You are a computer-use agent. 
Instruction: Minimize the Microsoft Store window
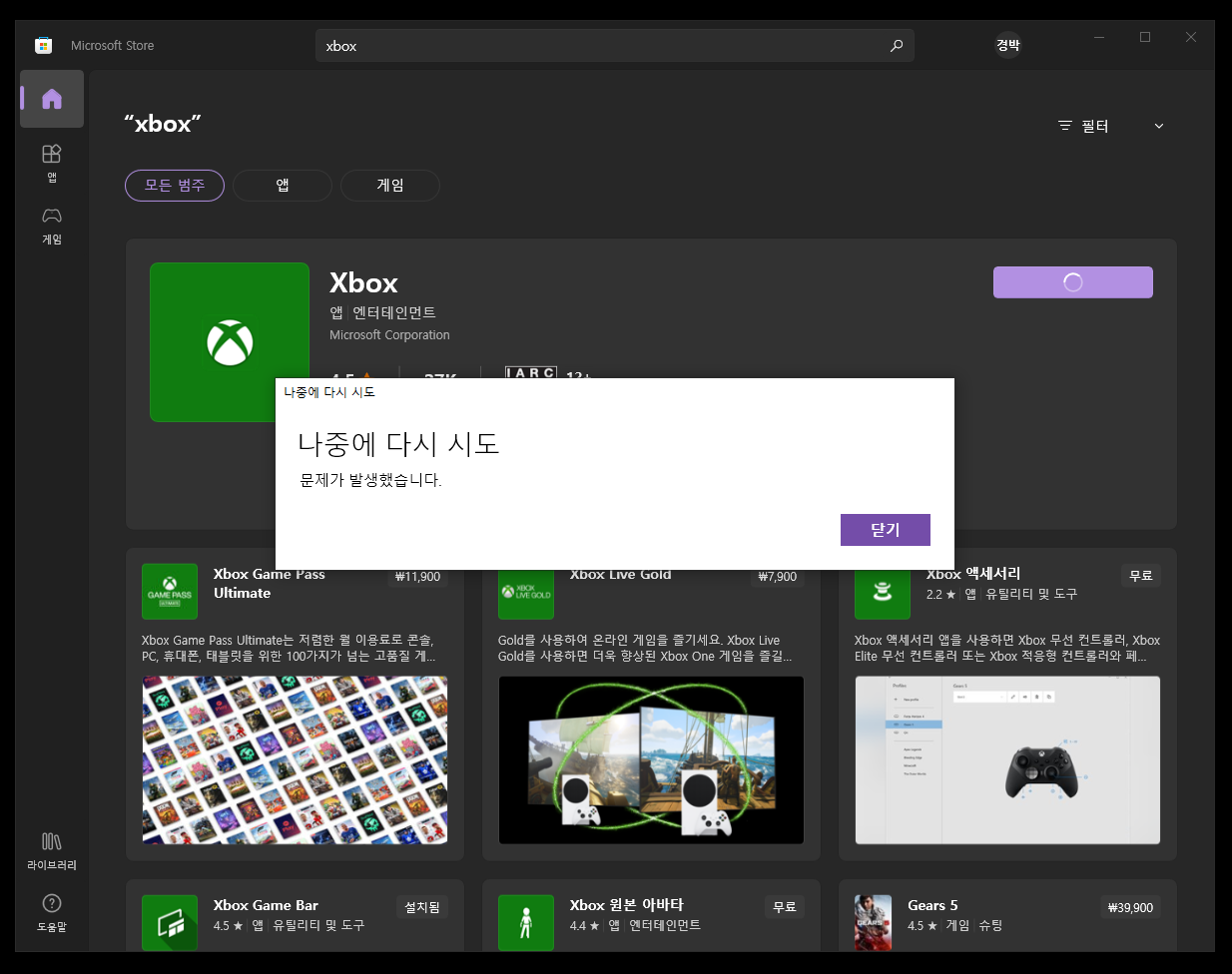point(1099,37)
